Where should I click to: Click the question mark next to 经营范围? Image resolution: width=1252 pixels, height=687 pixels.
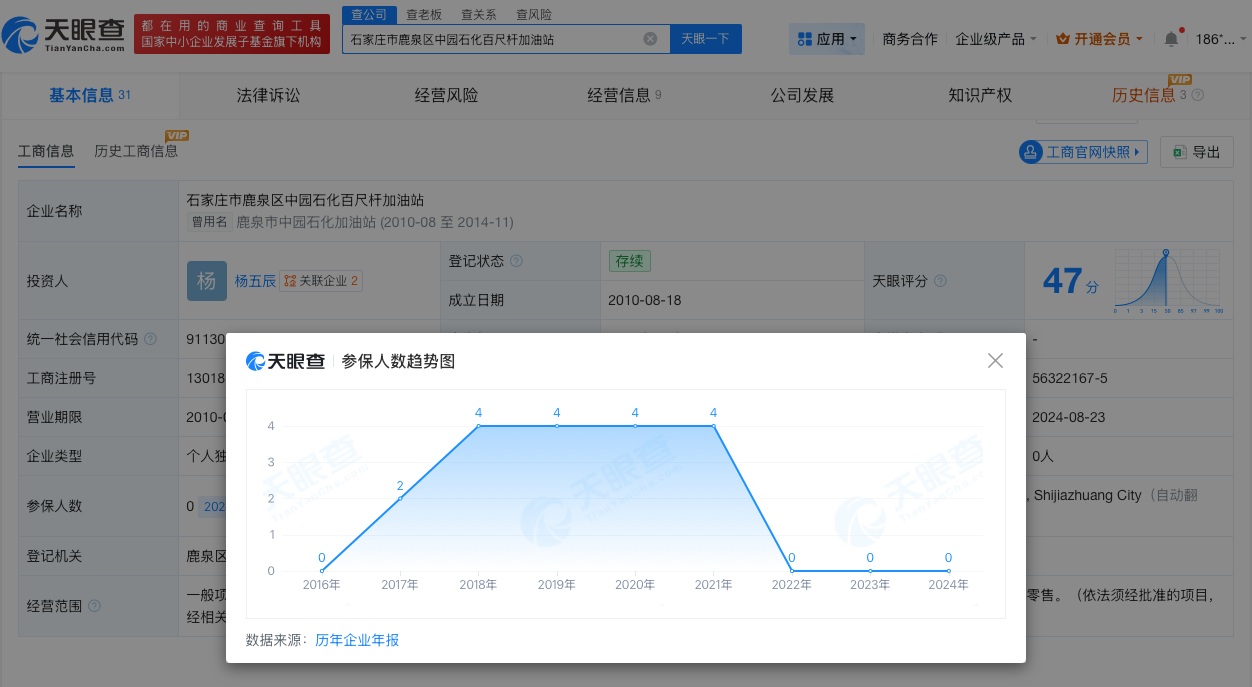pos(94,606)
